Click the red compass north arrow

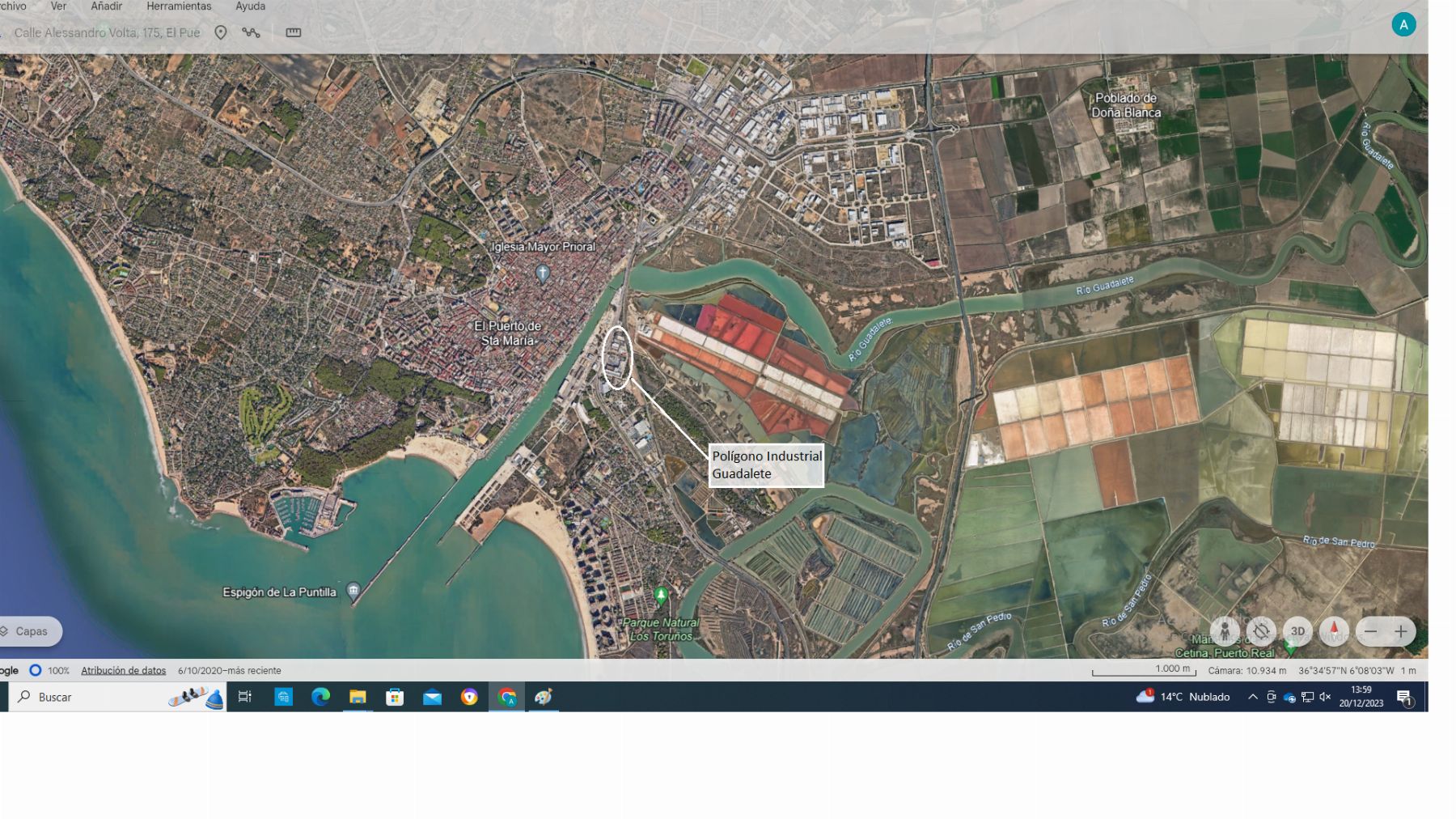(x=1334, y=630)
